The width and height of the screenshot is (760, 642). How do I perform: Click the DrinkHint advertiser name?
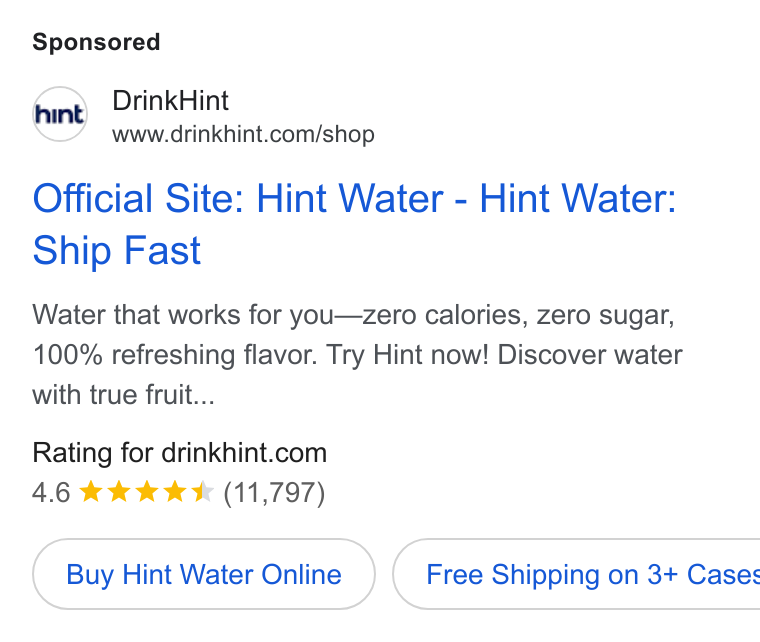click(170, 101)
